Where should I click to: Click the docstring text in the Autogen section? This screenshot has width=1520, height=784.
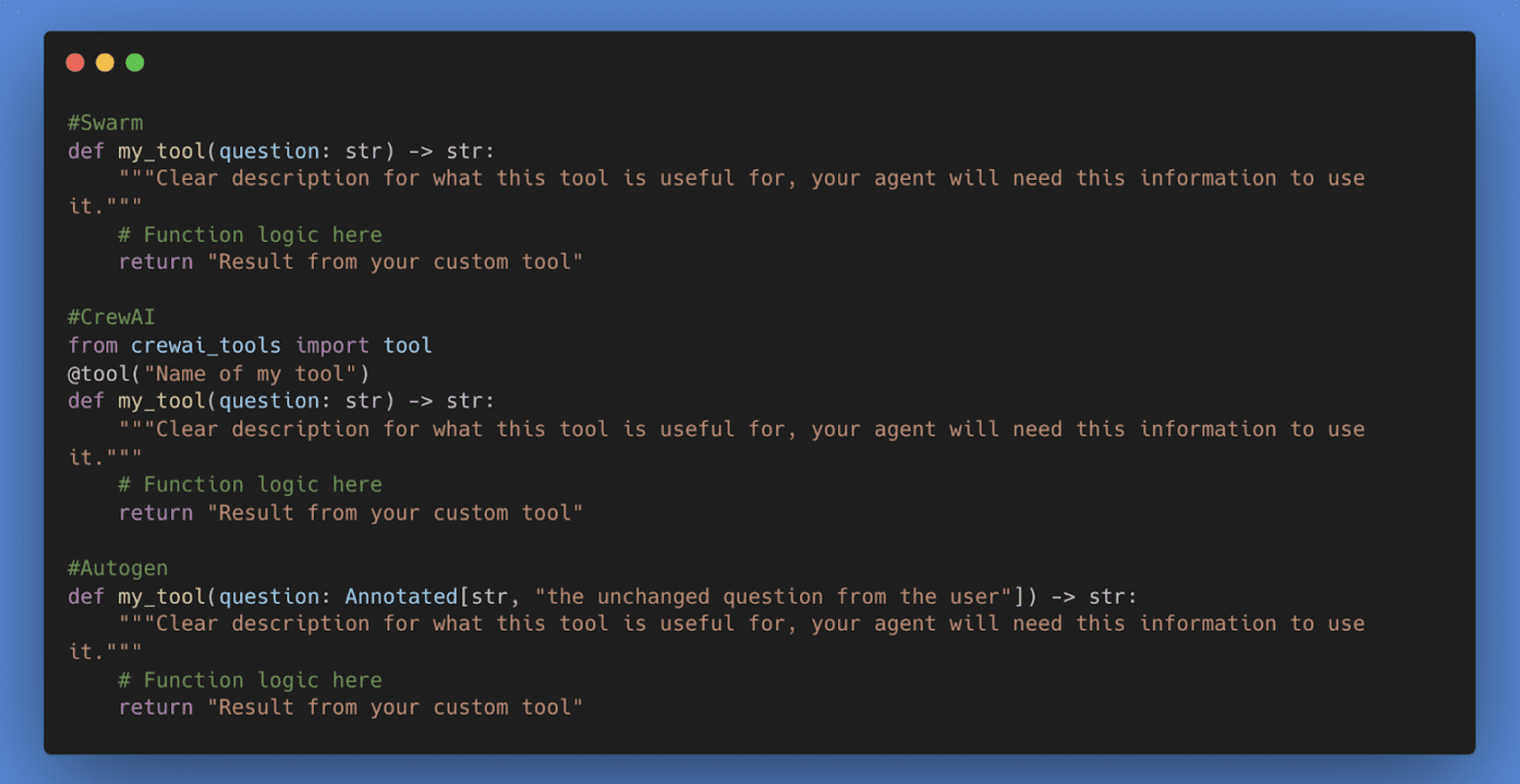pos(742,624)
